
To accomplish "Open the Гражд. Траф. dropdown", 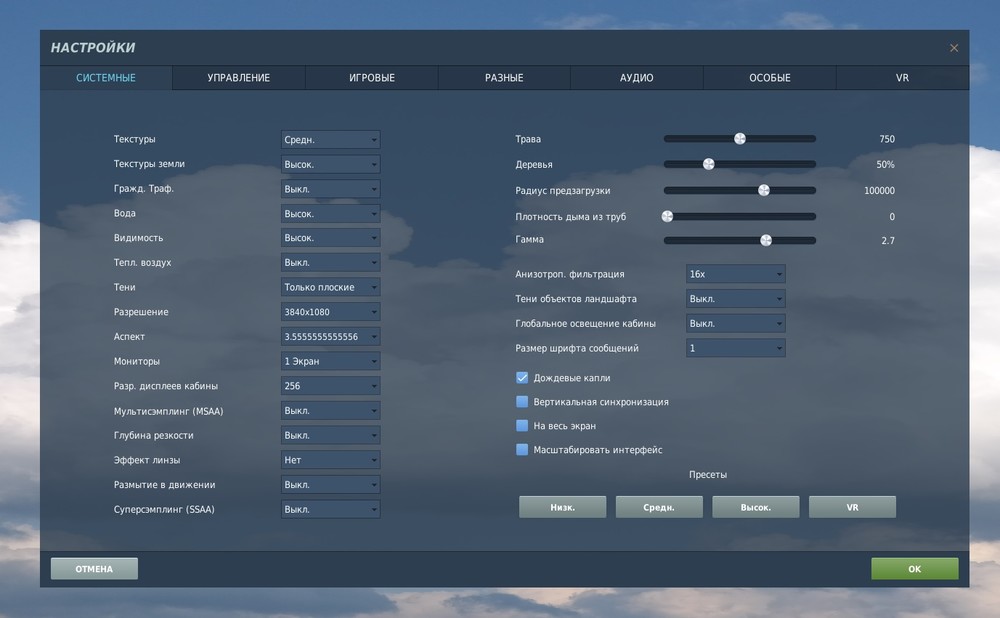I will pyautogui.click(x=330, y=189).
